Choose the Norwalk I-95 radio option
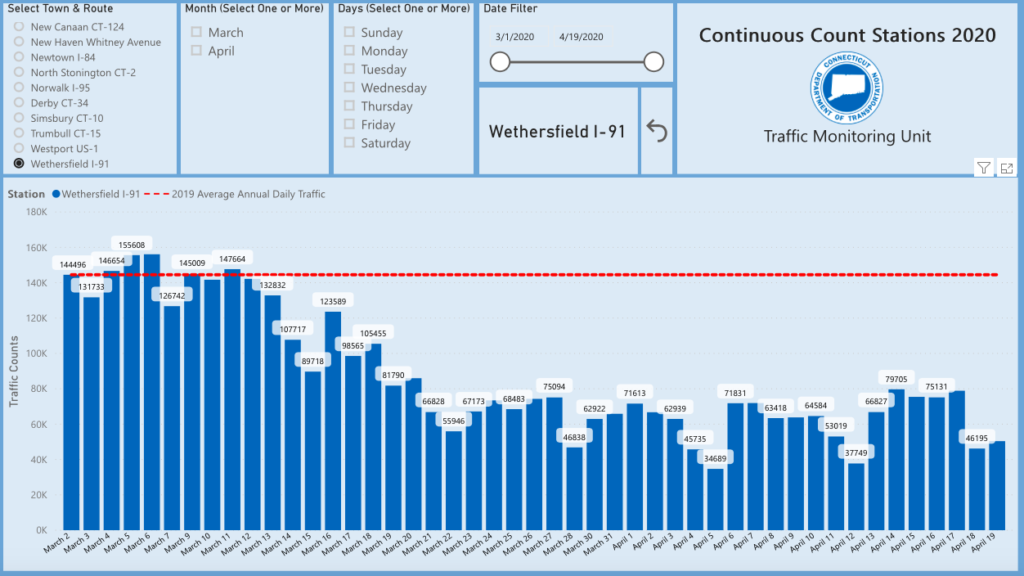 tap(18, 88)
